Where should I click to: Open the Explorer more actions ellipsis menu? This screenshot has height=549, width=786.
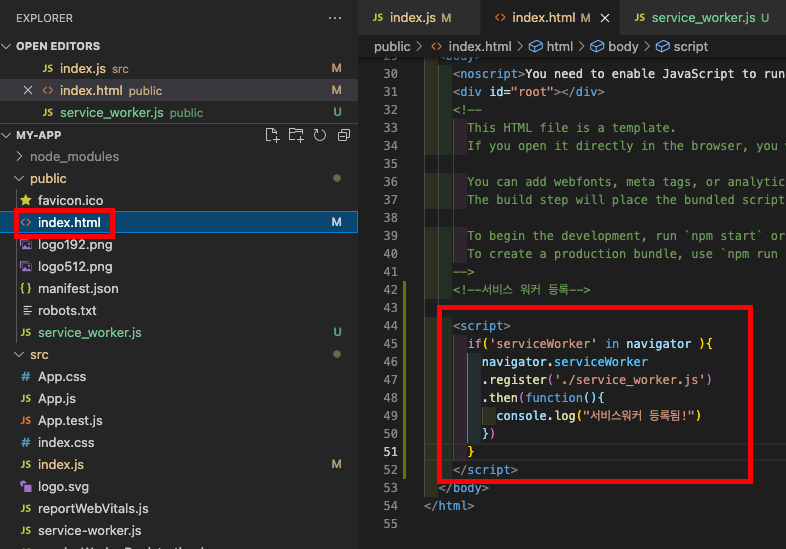tap(335, 18)
